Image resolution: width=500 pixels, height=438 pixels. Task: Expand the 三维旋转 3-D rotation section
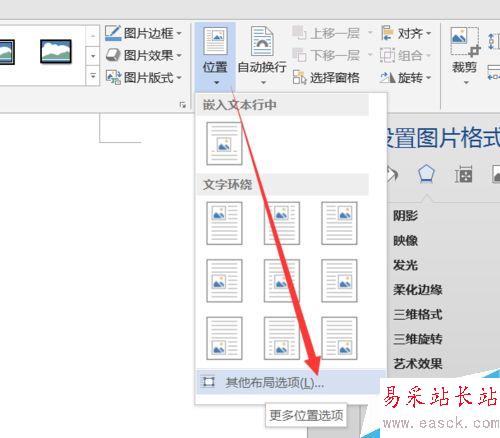pos(417,339)
